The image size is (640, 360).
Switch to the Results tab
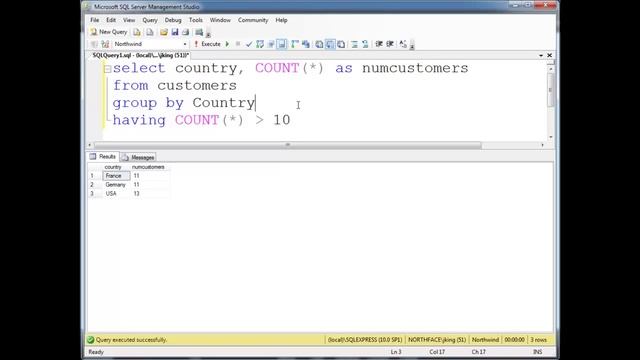(x=104, y=157)
